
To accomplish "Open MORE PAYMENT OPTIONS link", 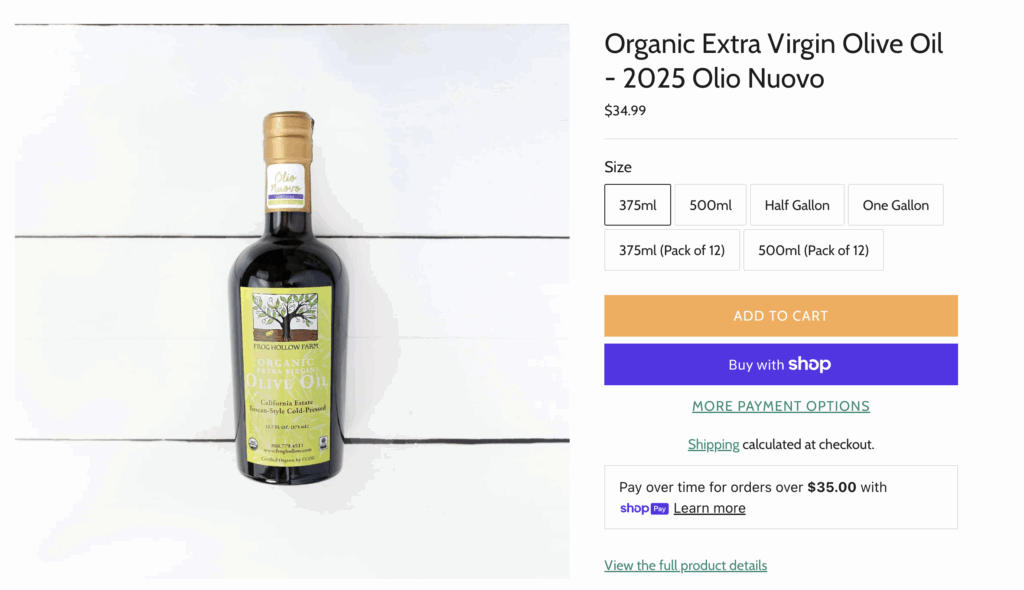I will tap(780, 406).
